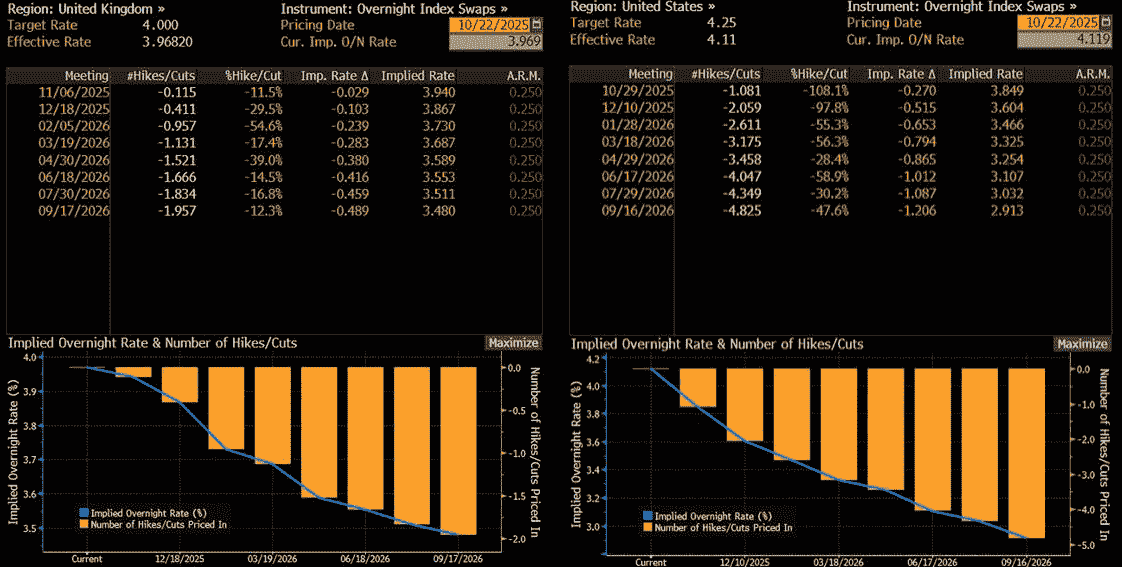Open Instrument selector in the United Kingdom panel
This screenshot has height=567, width=1122.
tap(395, 6)
